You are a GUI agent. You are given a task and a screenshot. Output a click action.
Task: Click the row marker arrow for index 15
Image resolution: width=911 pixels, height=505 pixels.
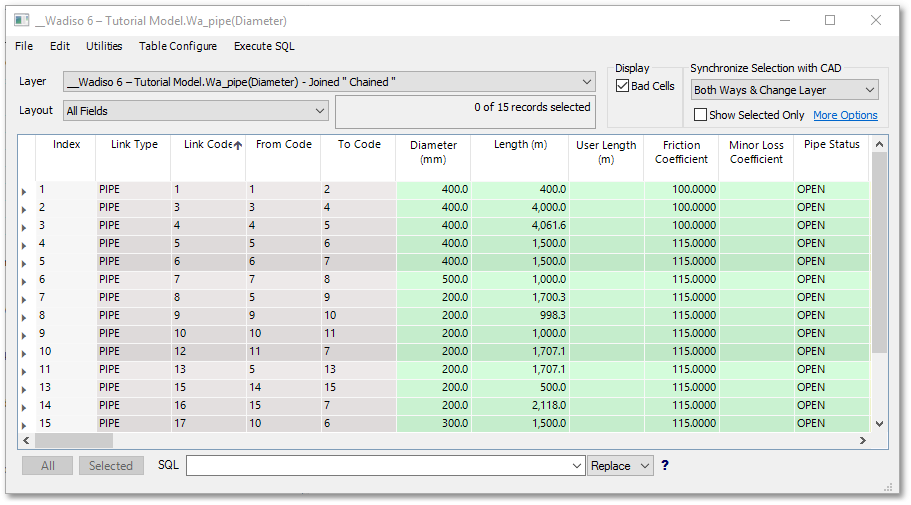(x=24, y=425)
